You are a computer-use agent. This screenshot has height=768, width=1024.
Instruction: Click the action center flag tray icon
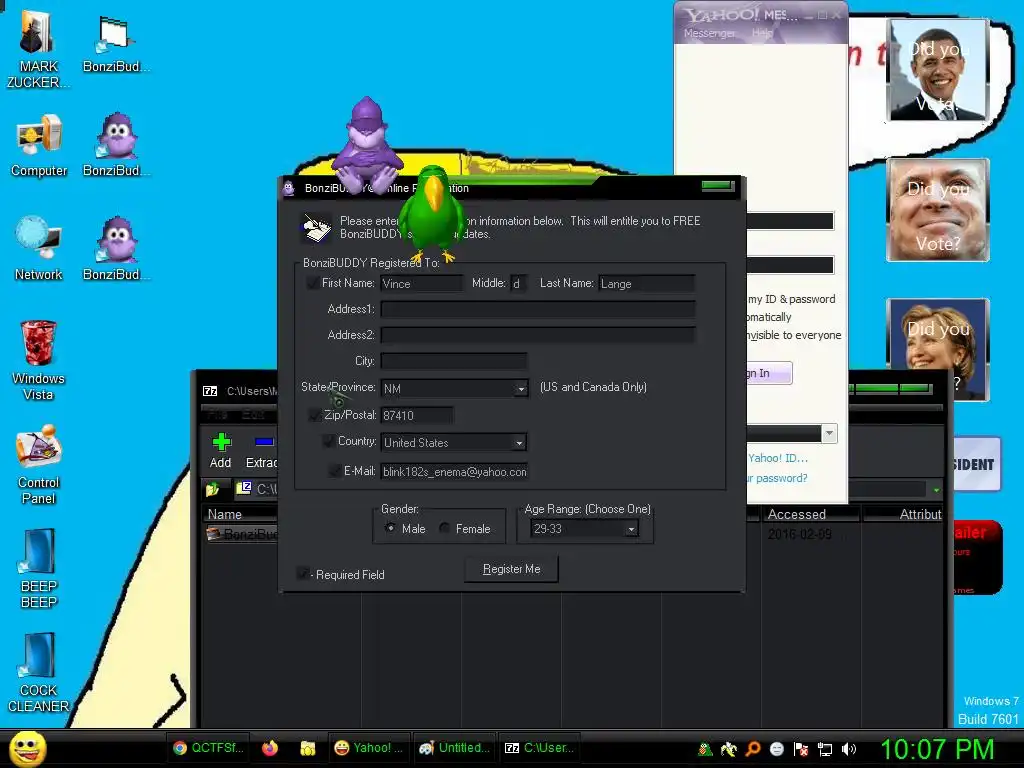point(801,749)
